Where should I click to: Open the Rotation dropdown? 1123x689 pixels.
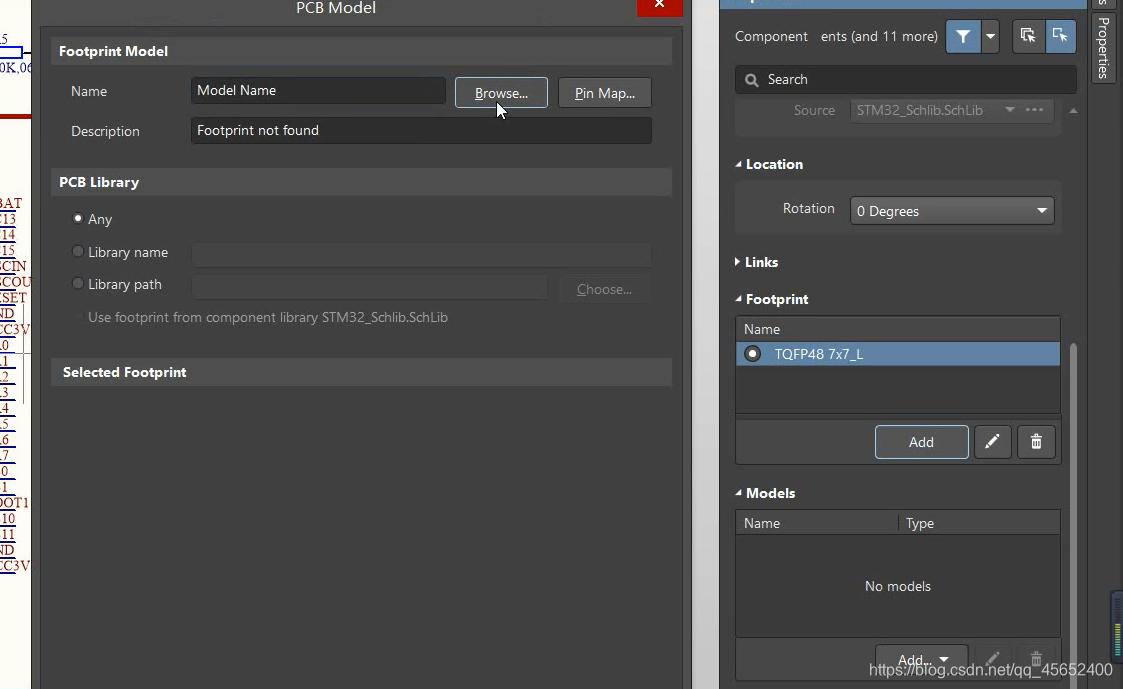pyautogui.click(x=951, y=211)
